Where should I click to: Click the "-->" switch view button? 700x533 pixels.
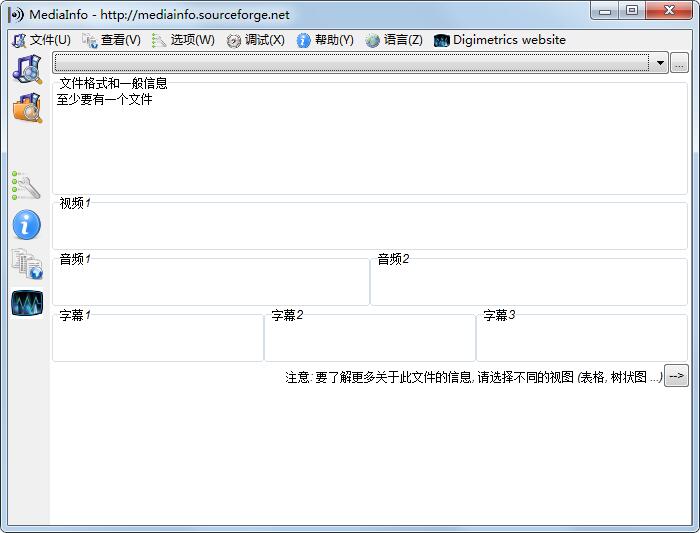pos(676,376)
